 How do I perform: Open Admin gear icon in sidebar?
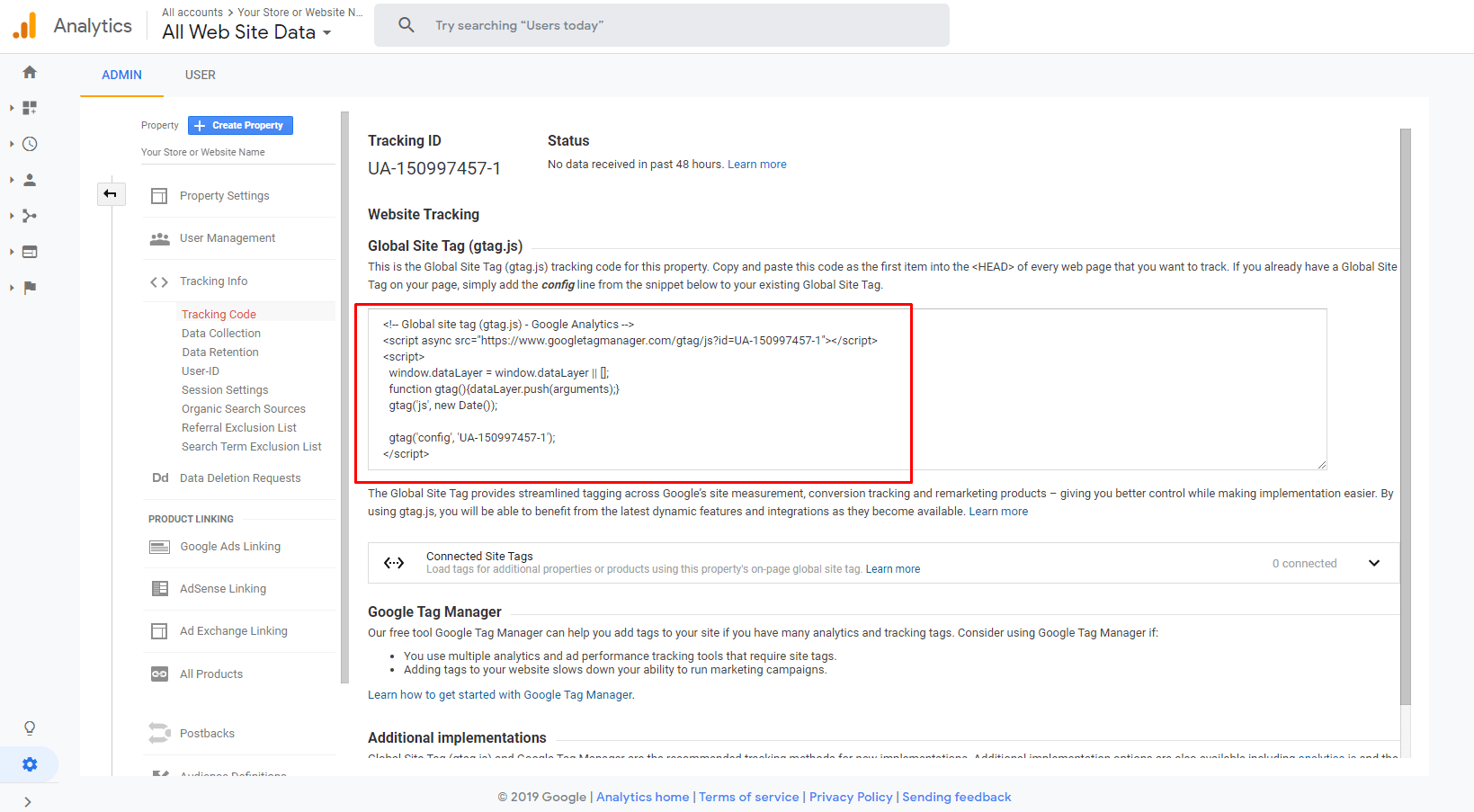tap(30, 764)
